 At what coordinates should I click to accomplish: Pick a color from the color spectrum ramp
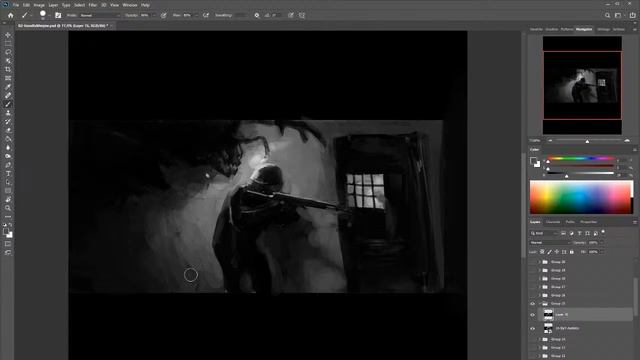click(581, 198)
